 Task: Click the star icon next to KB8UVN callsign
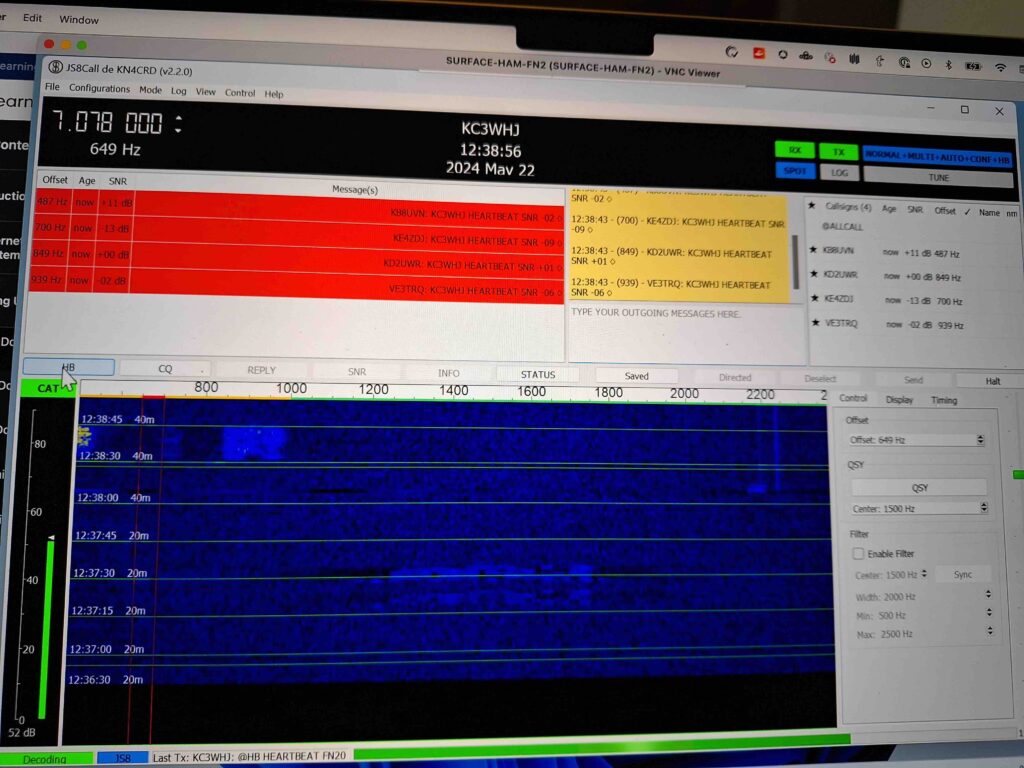click(813, 249)
